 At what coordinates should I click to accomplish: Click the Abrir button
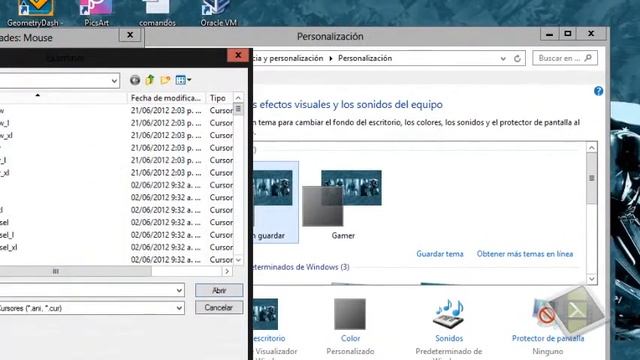pyautogui.click(x=219, y=290)
